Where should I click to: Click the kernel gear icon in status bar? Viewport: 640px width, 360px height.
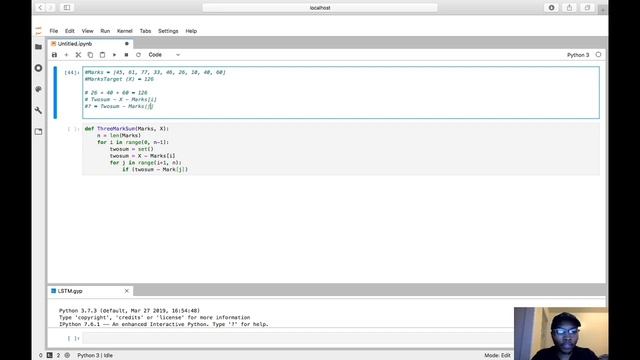pyautogui.click(x=67, y=356)
